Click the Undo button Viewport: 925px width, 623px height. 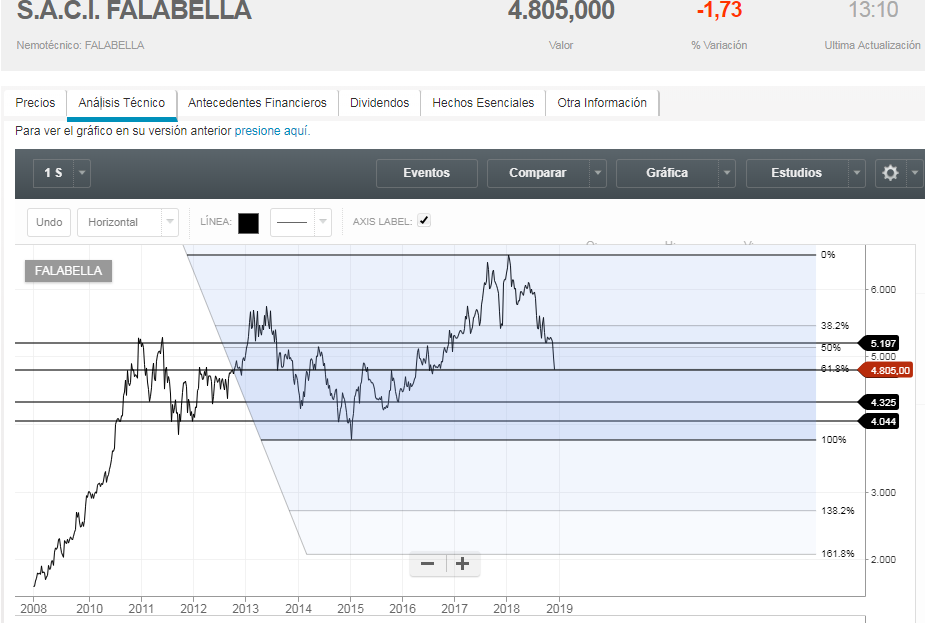[x=49, y=222]
